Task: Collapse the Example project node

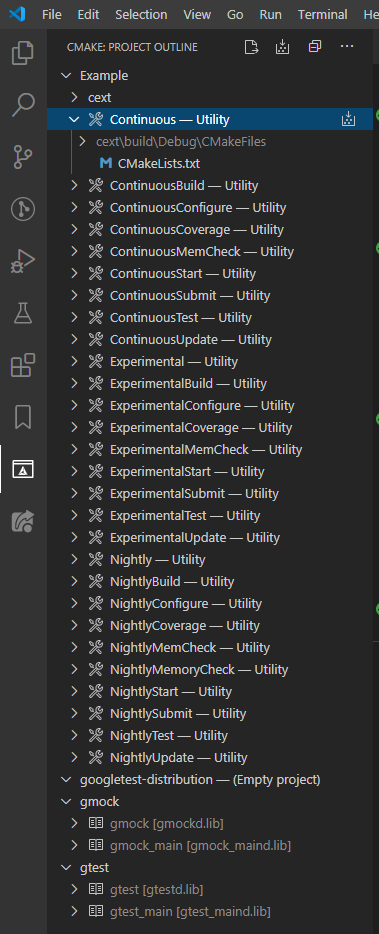Action: [x=66, y=76]
